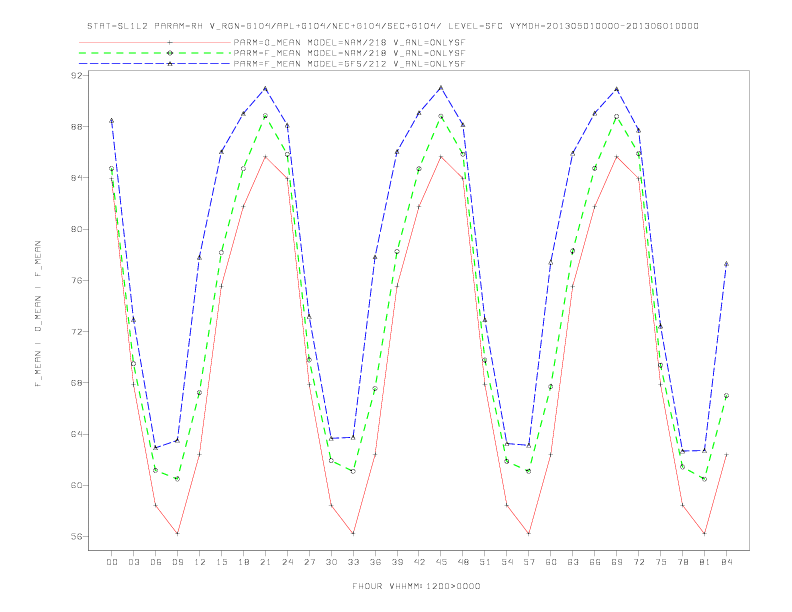Click the x-axis tick label 27
792x612 pixels.
click(309, 562)
